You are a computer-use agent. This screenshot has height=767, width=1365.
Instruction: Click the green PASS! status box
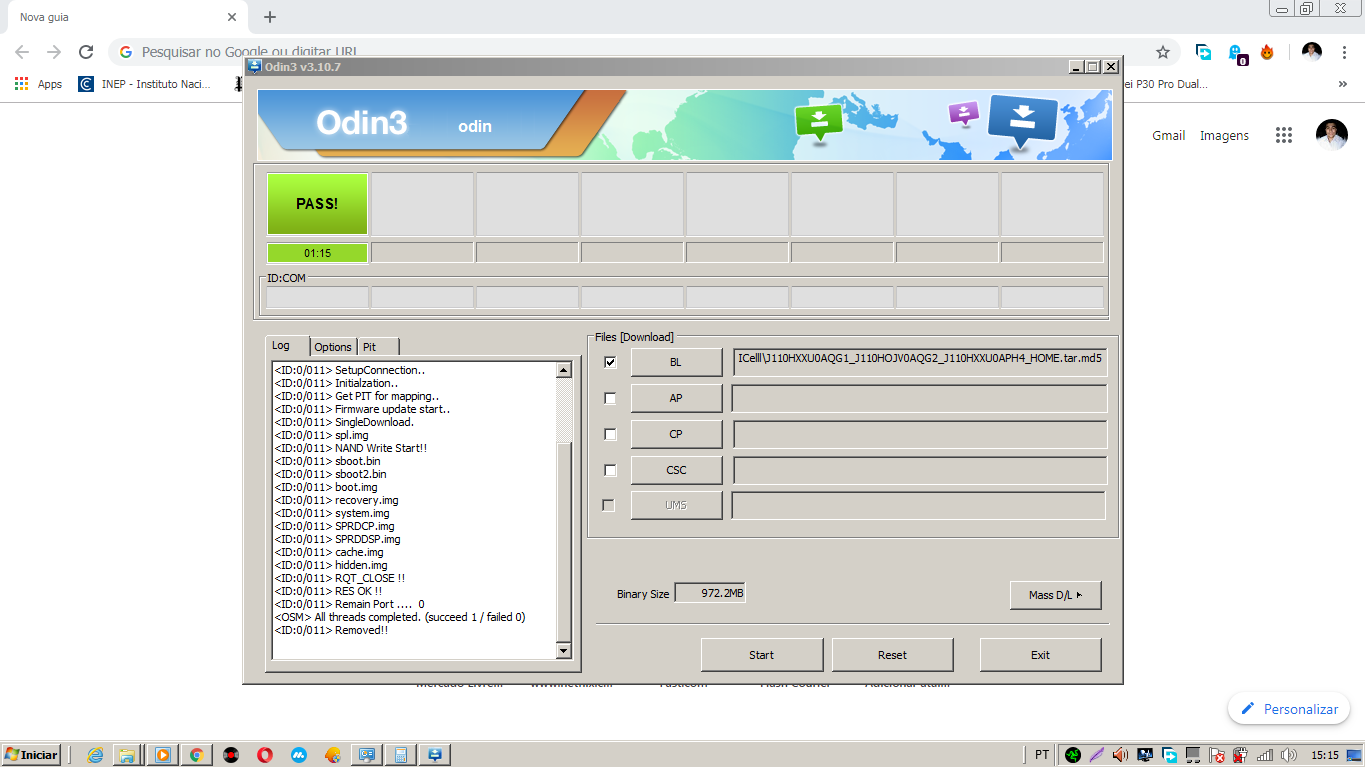pos(317,203)
